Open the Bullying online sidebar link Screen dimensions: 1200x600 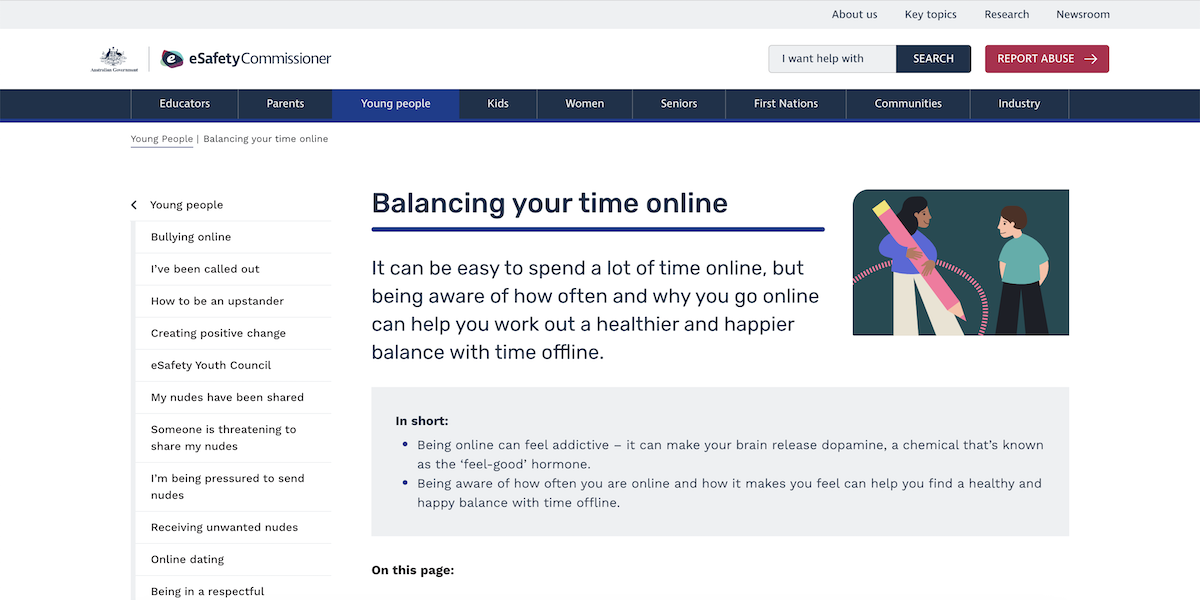pyautogui.click(x=191, y=236)
